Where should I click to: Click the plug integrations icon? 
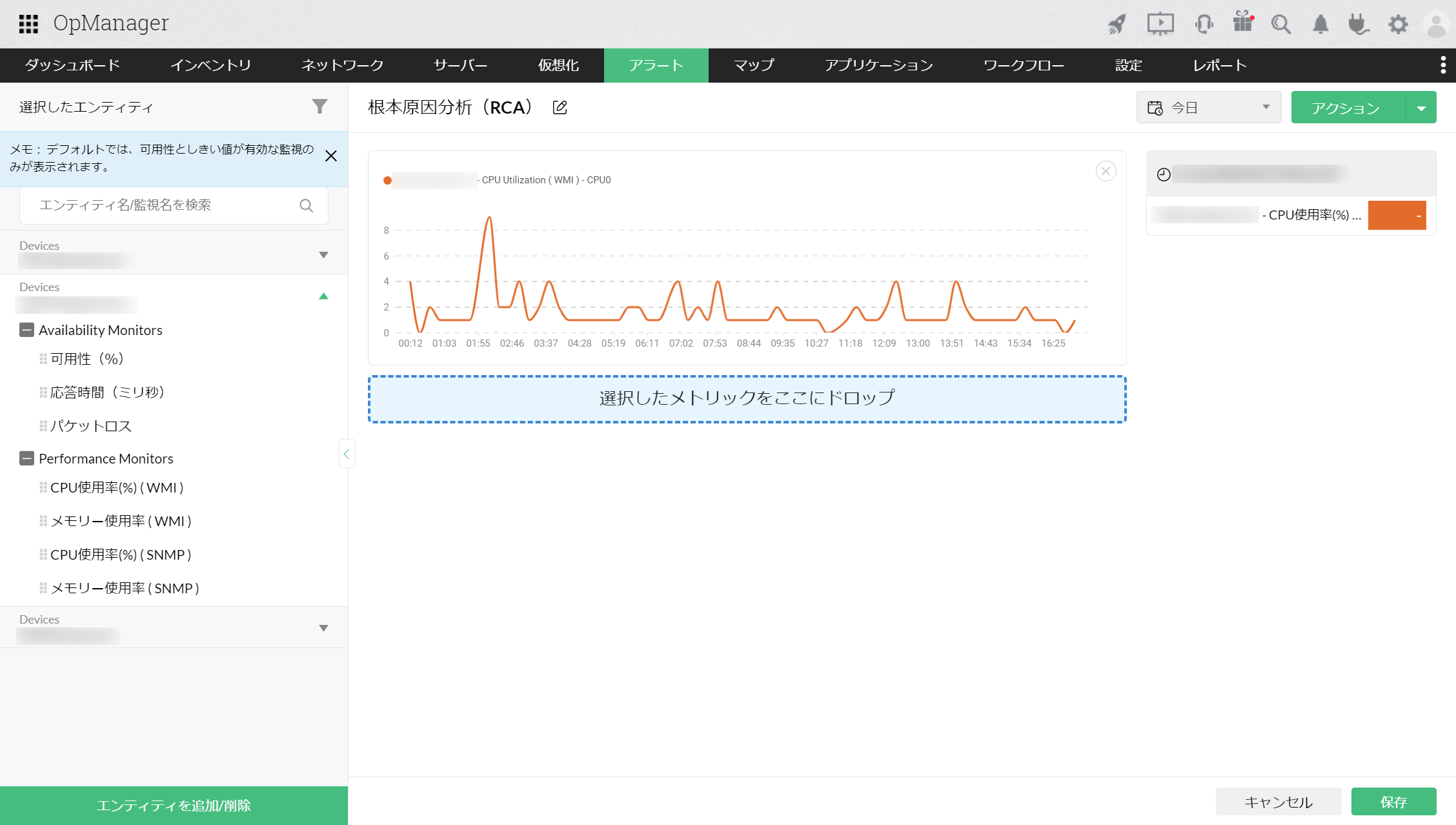1359,25
